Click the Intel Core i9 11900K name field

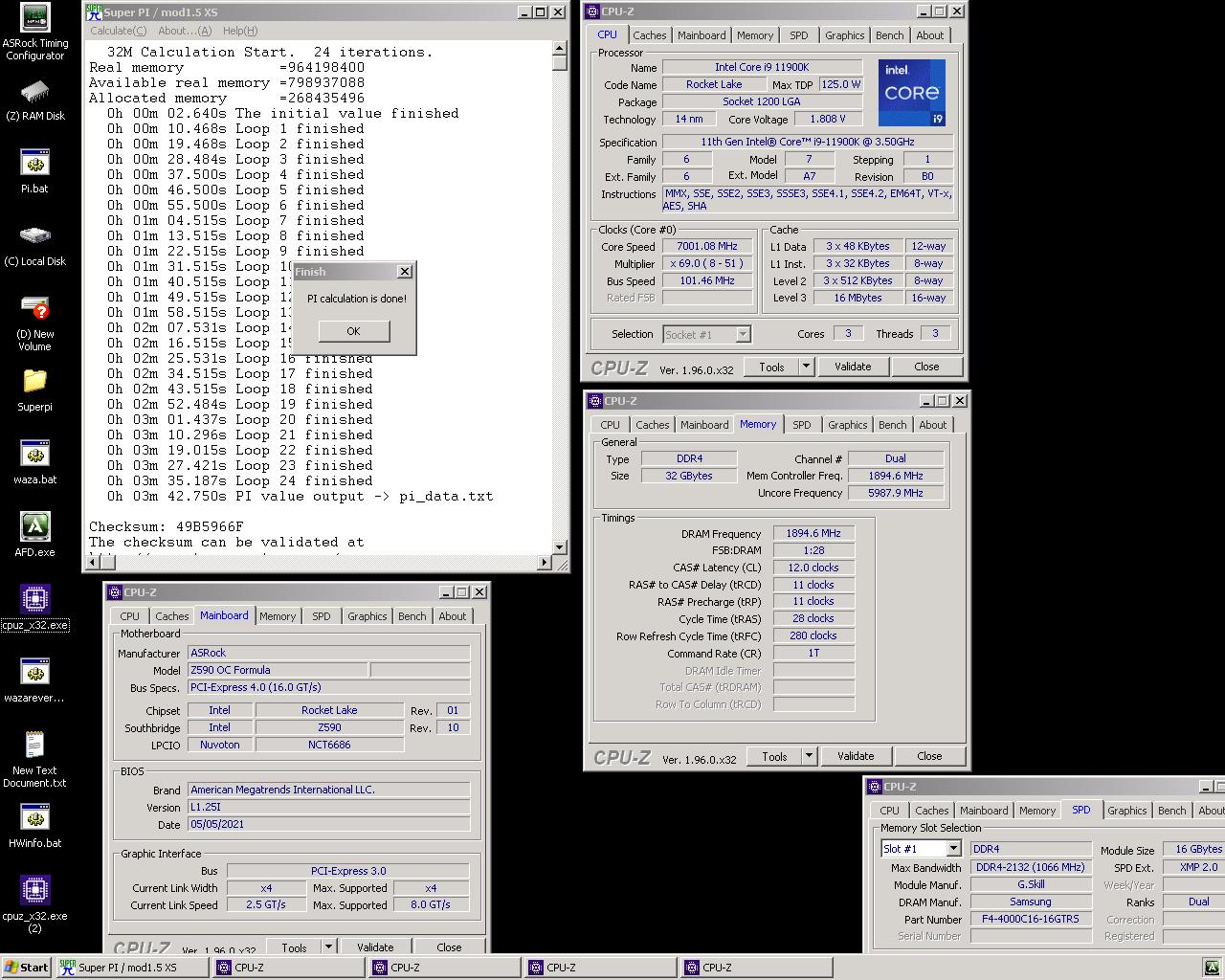[x=762, y=67]
